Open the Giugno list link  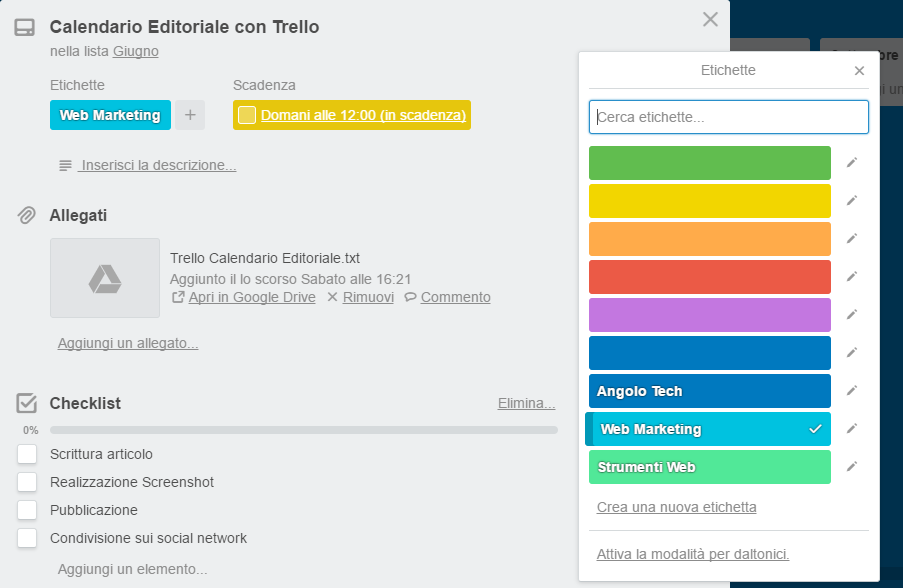click(135, 51)
